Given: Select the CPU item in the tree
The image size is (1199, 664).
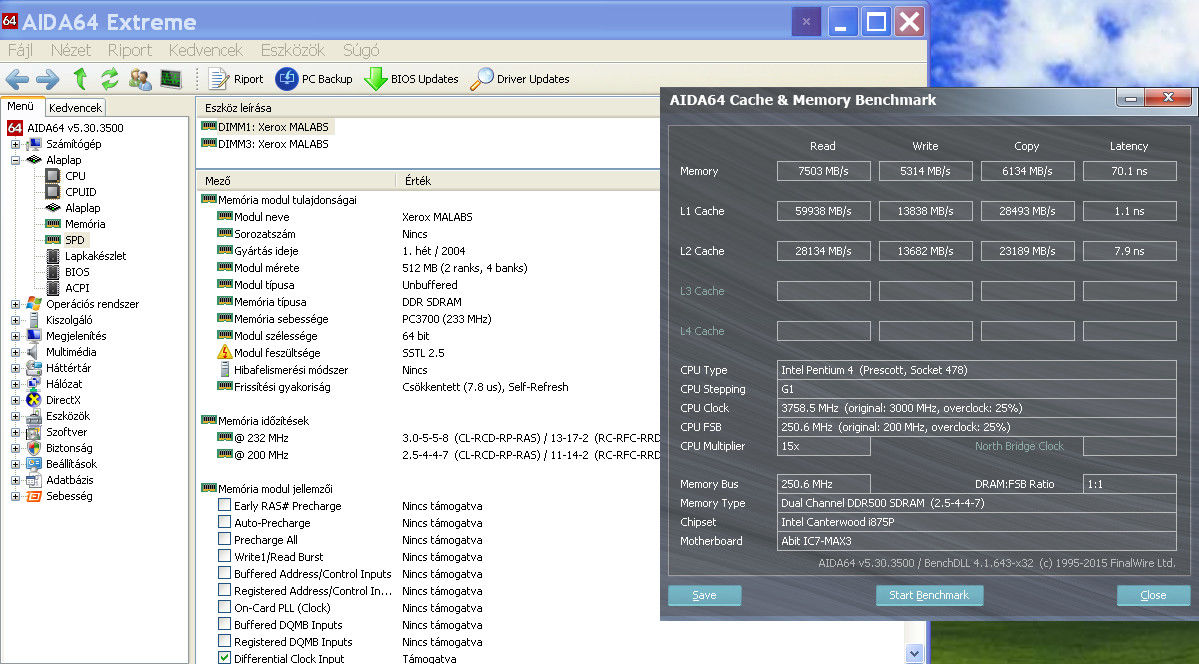Looking at the screenshot, I should tap(75, 176).
